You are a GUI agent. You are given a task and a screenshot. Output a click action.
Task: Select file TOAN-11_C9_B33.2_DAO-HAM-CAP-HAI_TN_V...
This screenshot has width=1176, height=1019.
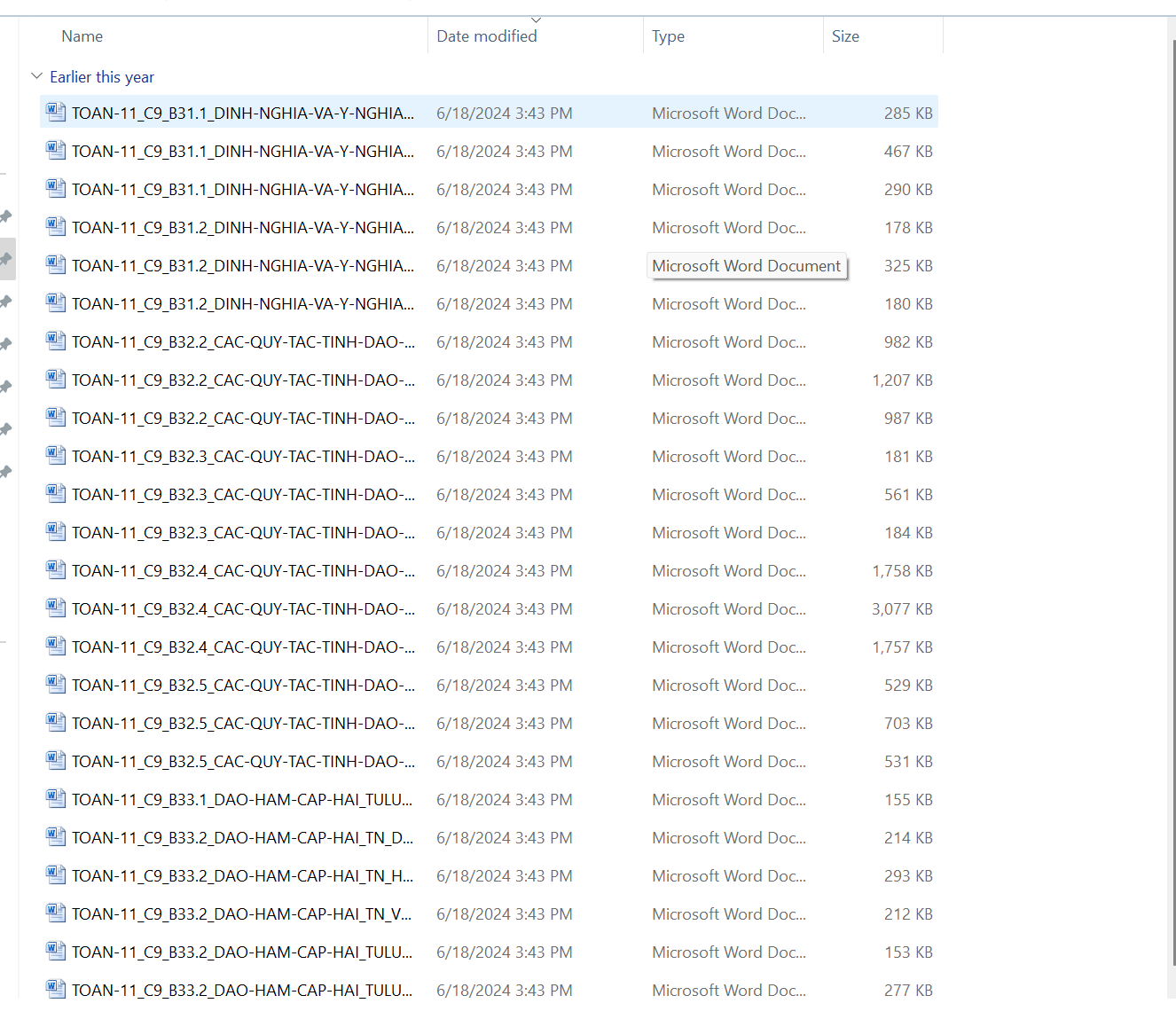(x=242, y=914)
